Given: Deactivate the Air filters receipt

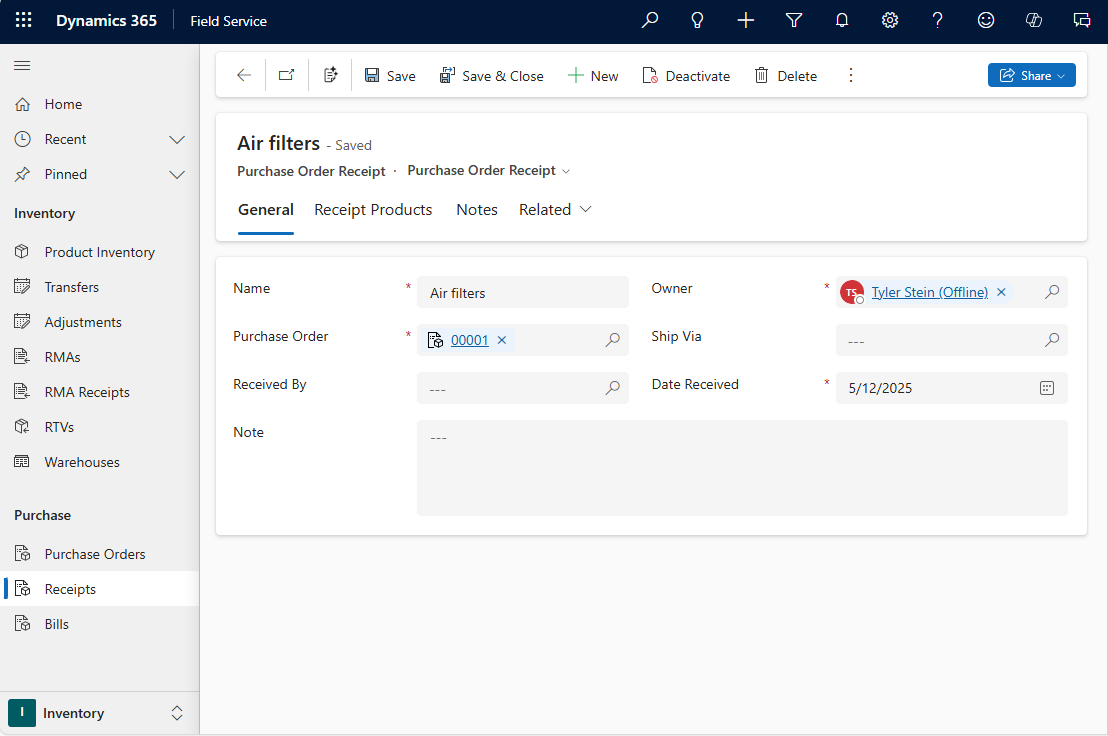Looking at the screenshot, I should click(x=686, y=75).
